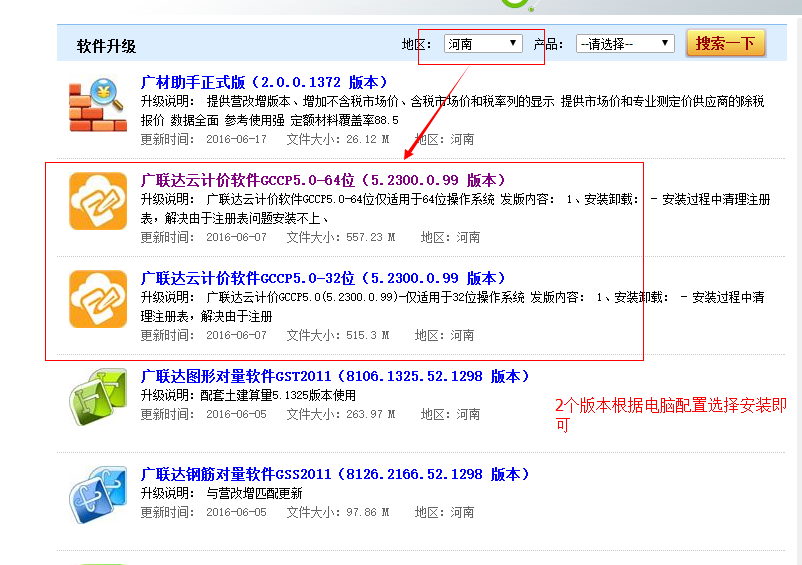Click the GSS2011 blue software icon
Screen dimensions: 802x565
tap(98, 495)
